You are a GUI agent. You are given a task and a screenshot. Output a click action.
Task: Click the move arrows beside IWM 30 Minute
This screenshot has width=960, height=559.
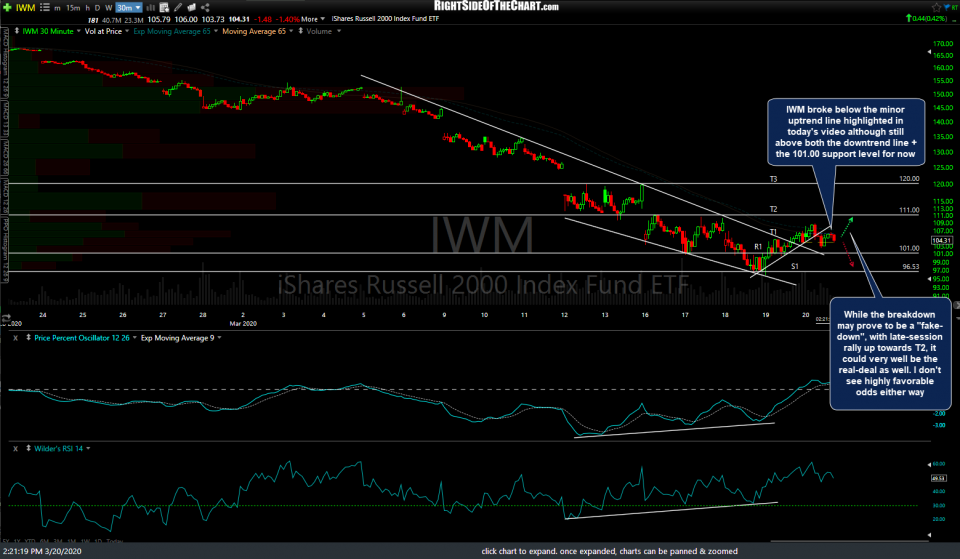point(17,31)
